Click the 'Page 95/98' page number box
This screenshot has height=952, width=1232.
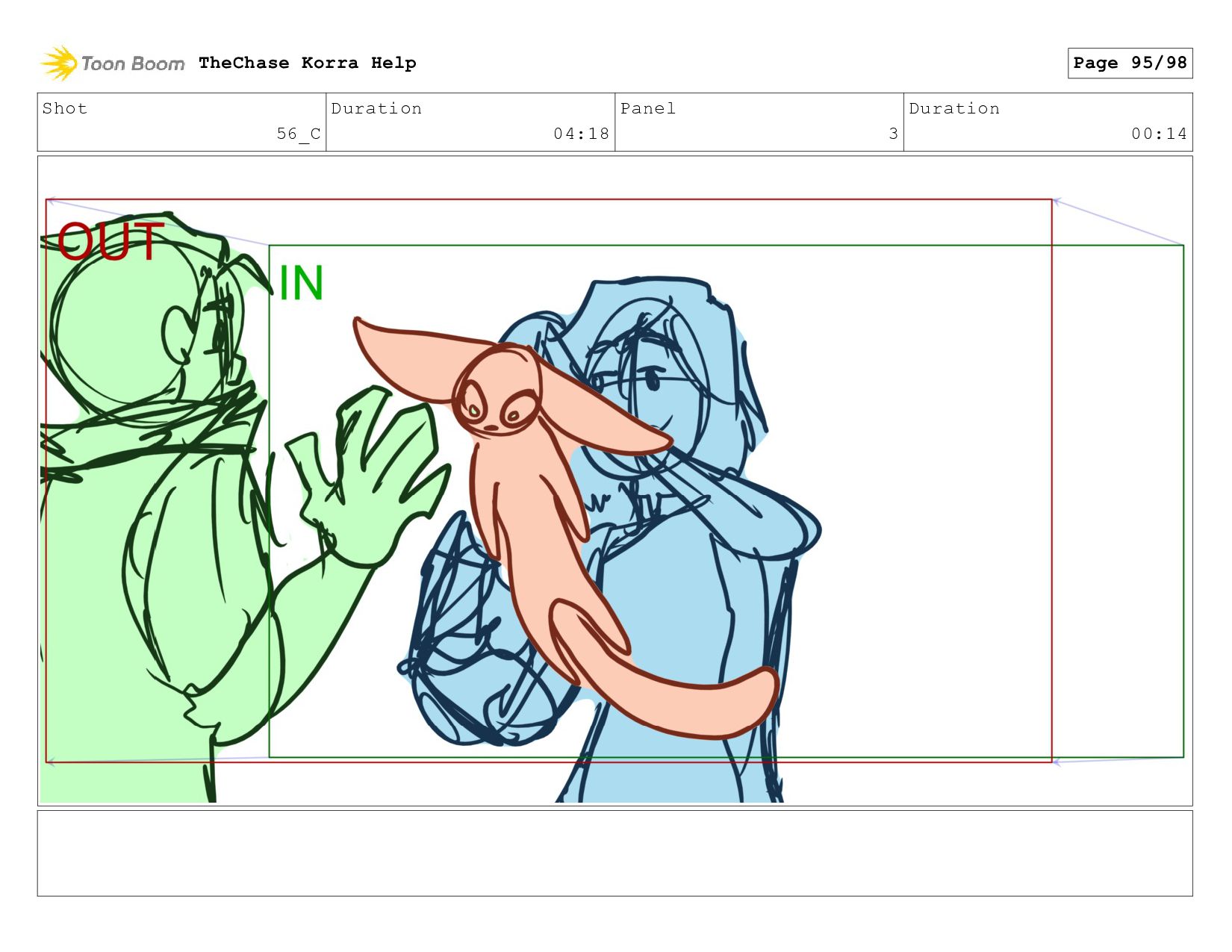[1130, 63]
